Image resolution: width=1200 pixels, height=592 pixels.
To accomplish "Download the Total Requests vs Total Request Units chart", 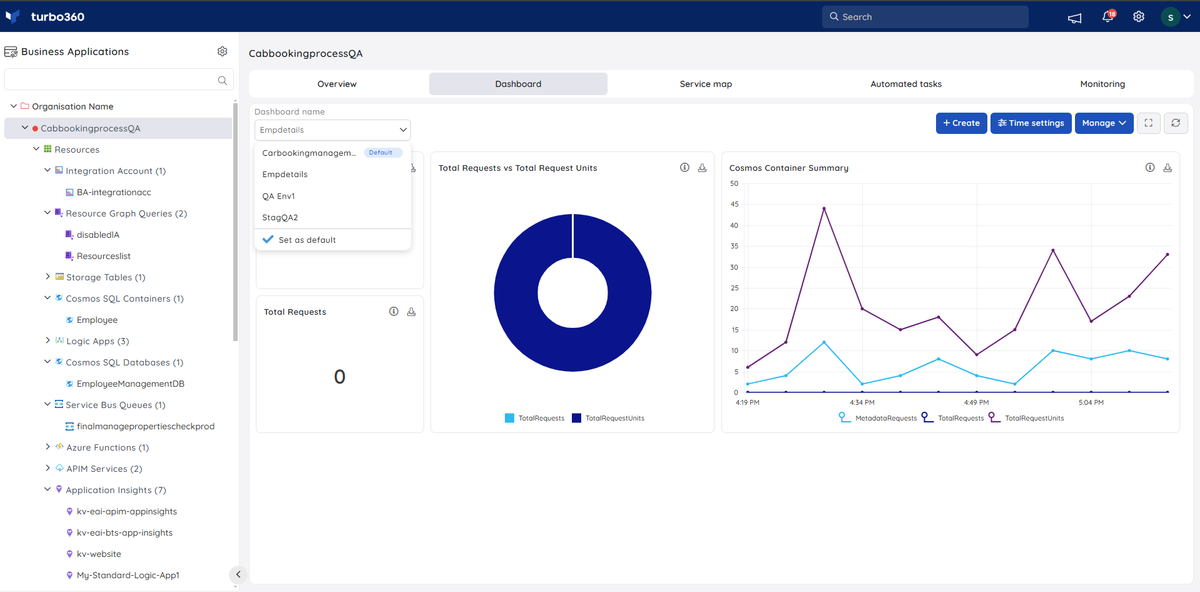I will (x=702, y=168).
